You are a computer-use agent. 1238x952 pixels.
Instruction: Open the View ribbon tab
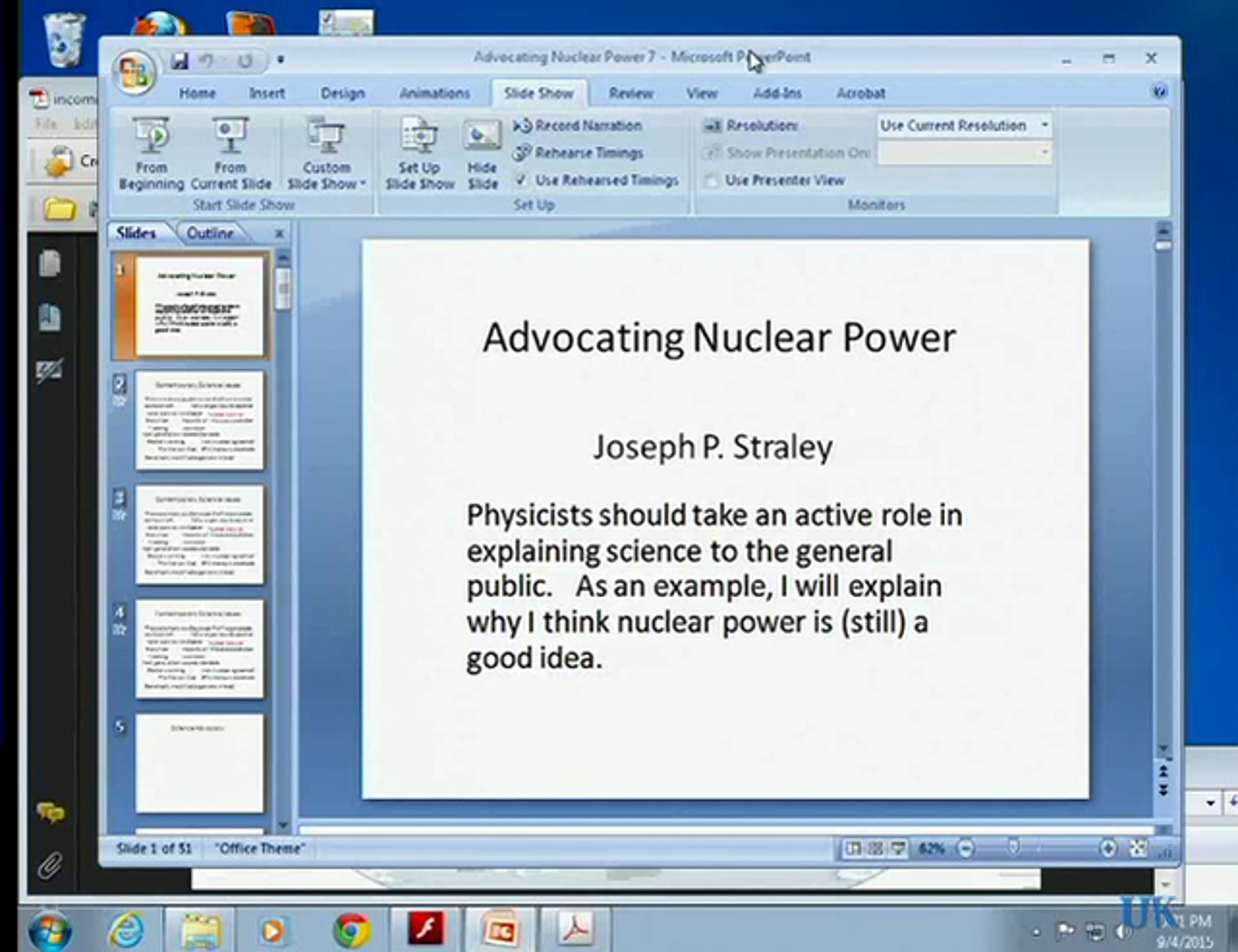point(702,93)
